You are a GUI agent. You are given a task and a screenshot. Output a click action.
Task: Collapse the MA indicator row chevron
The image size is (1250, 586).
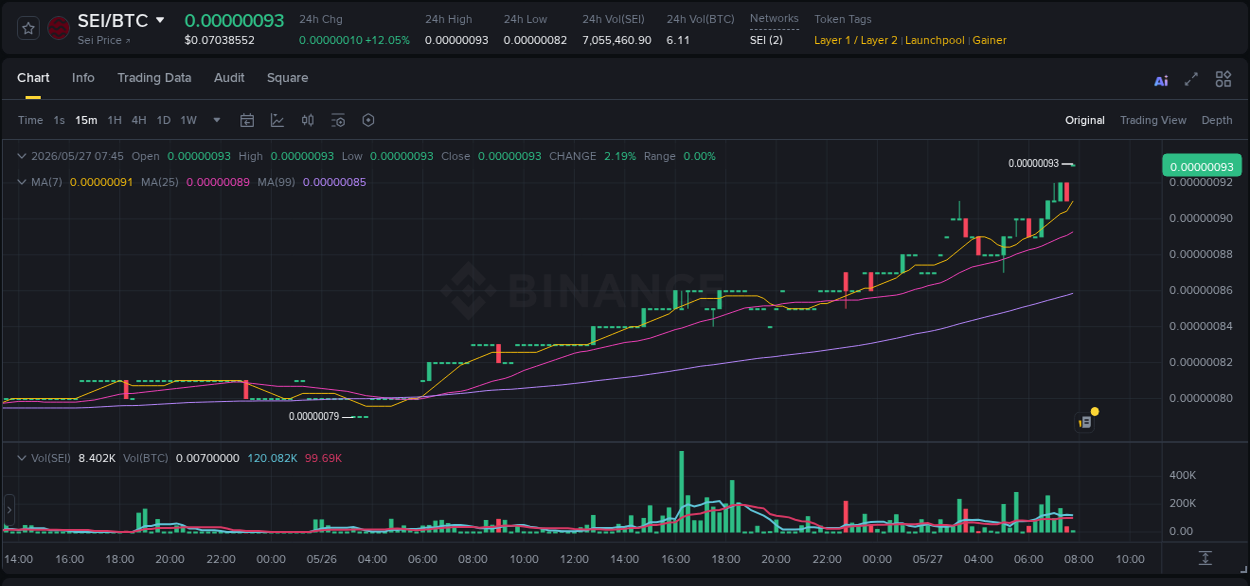pos(21,182)
